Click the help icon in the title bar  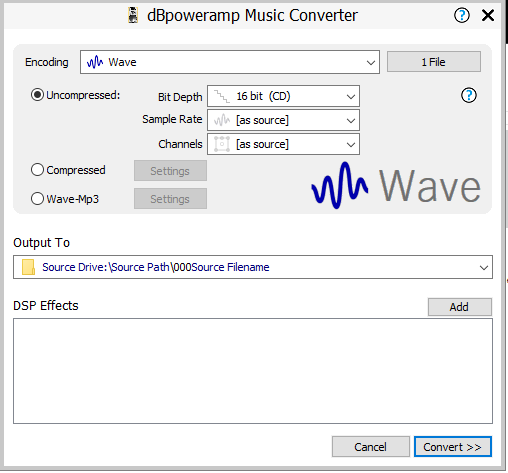coord(462,15)
